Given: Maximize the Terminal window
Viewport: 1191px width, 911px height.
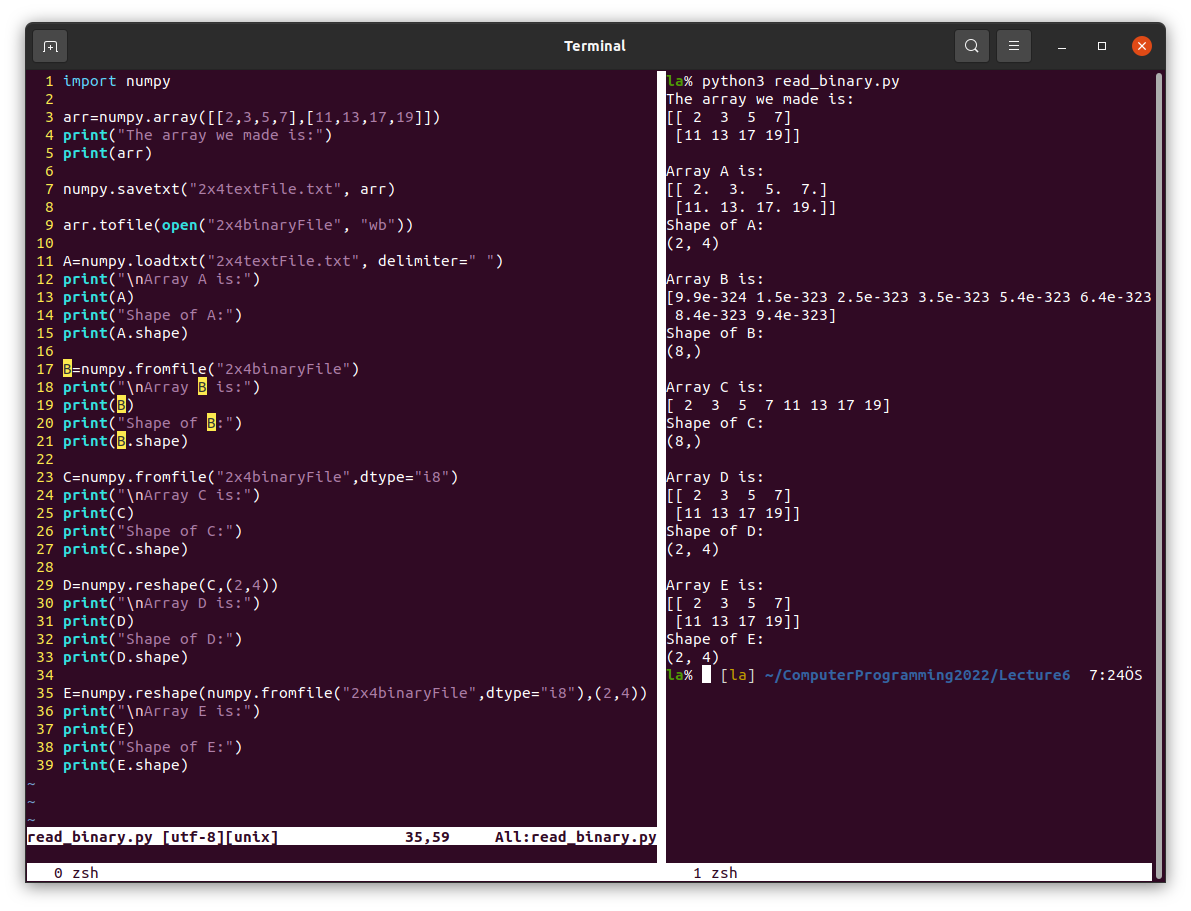Looking at the screenshot, I should coord(1102,46).
